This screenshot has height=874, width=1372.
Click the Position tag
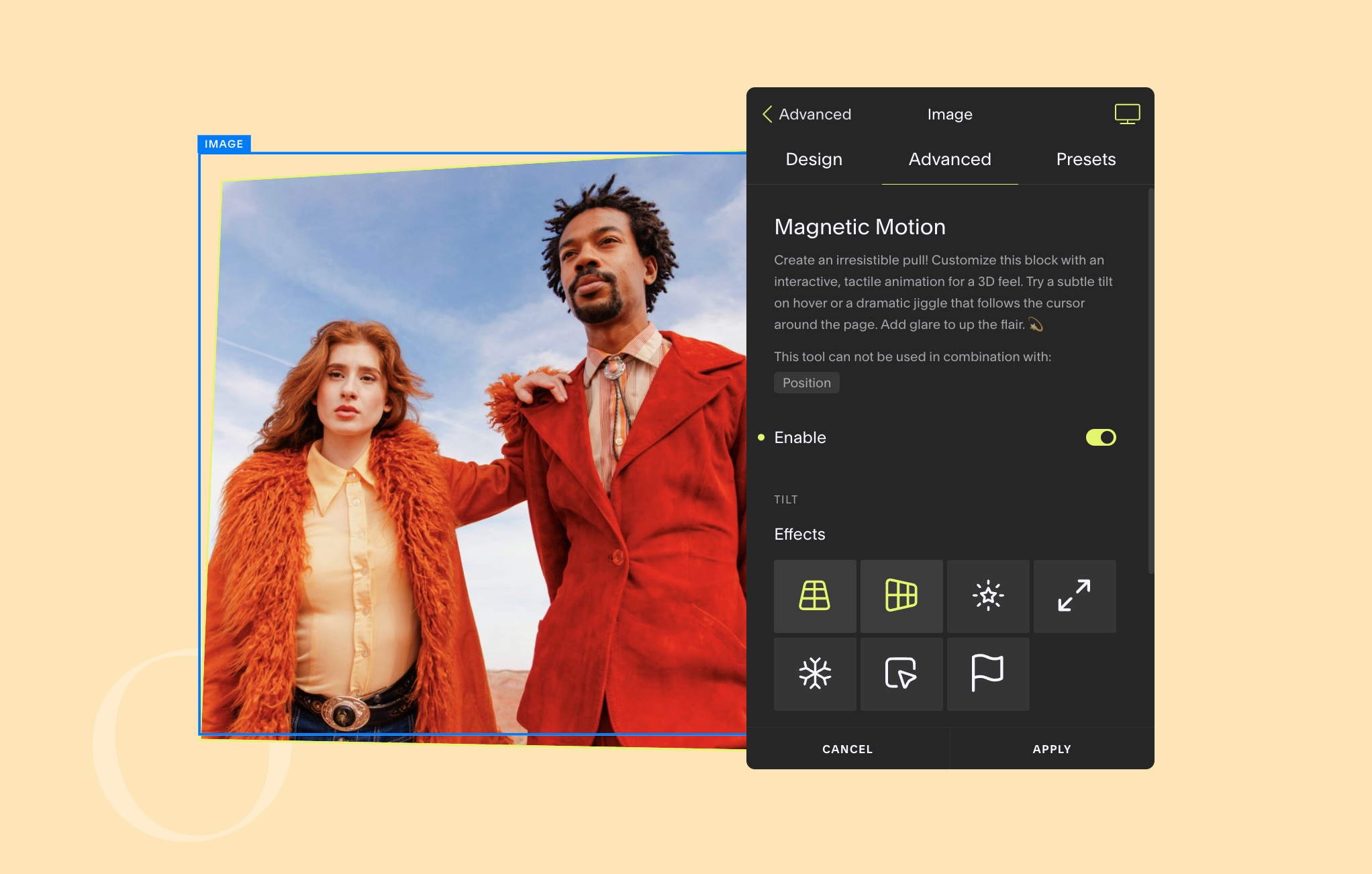(x=806, y=383)
